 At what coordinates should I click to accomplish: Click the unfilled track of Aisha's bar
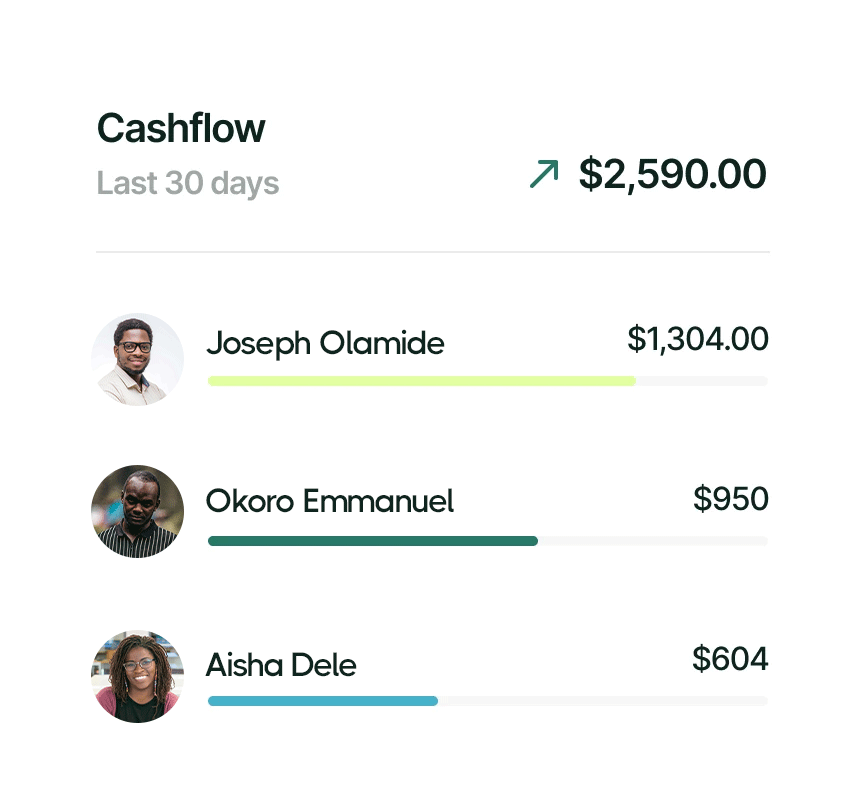click(x=603, y=701)
